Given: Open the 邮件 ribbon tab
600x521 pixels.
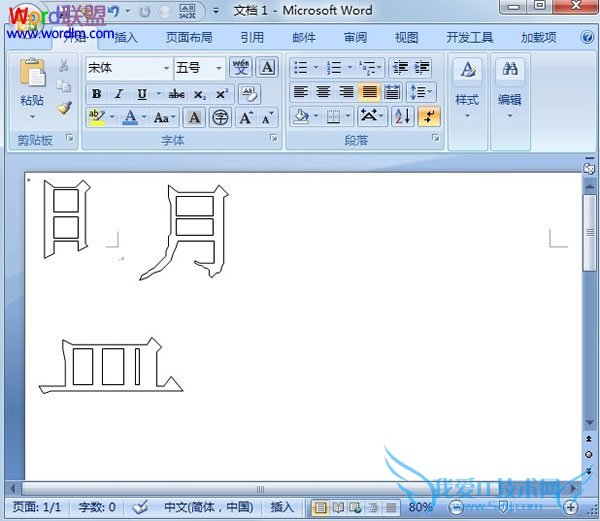Looking at the screenshot, I should (304, 37).
